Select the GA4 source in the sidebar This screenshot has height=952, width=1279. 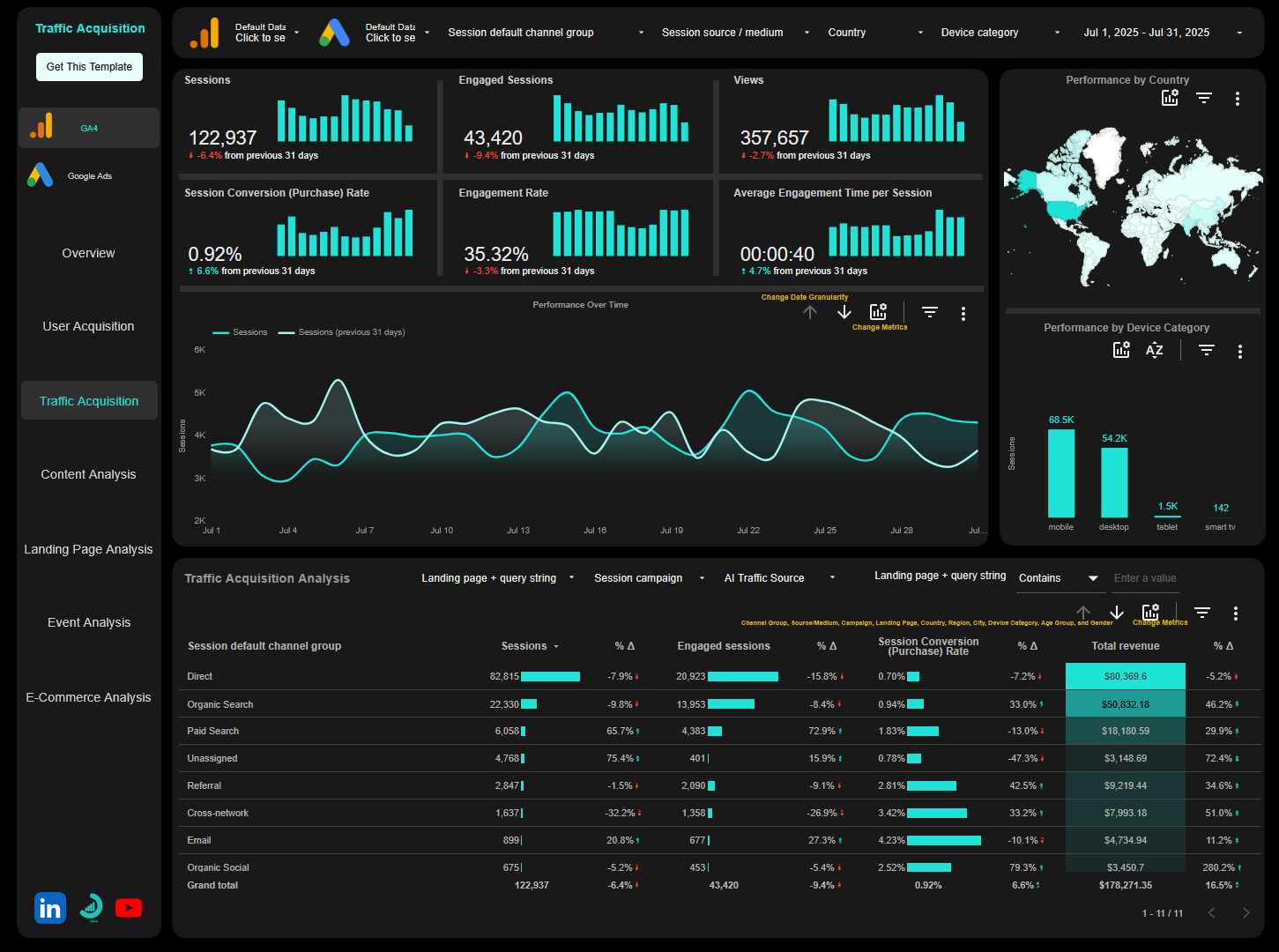(x=88, y=127)
